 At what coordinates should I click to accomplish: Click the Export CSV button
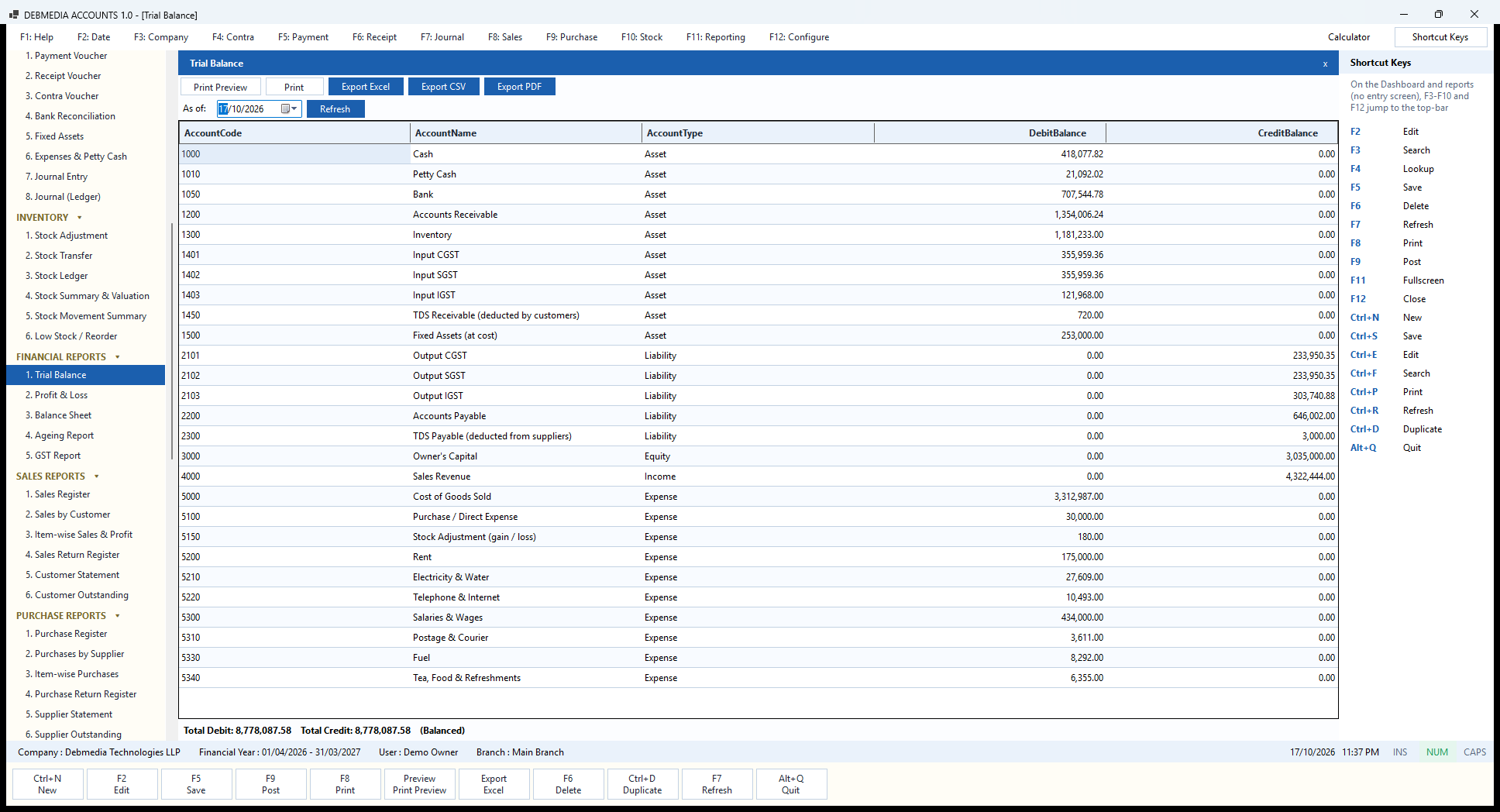pos(443,87)
